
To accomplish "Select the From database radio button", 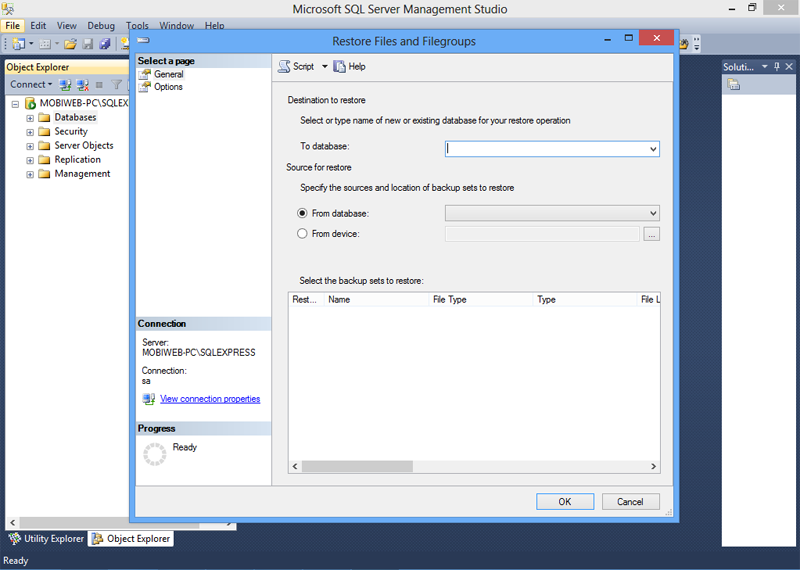I will point(302,213).
